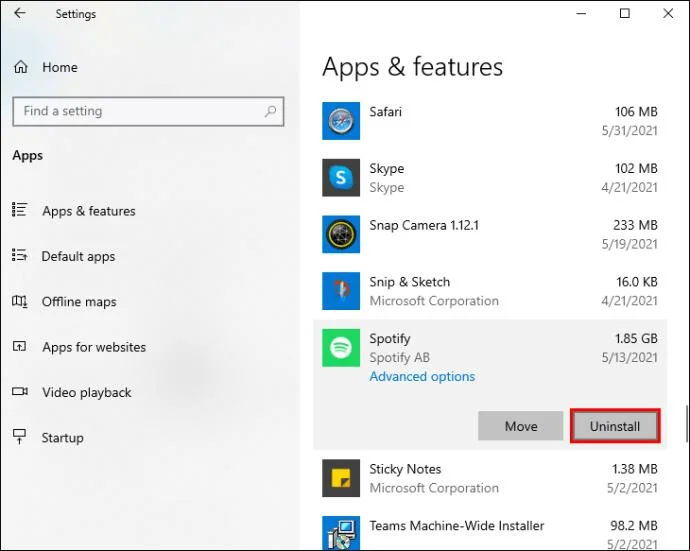Screen dimensions: 690x551
Task: Click the apps list vertical scrollbar
Action: coord(686,422)
